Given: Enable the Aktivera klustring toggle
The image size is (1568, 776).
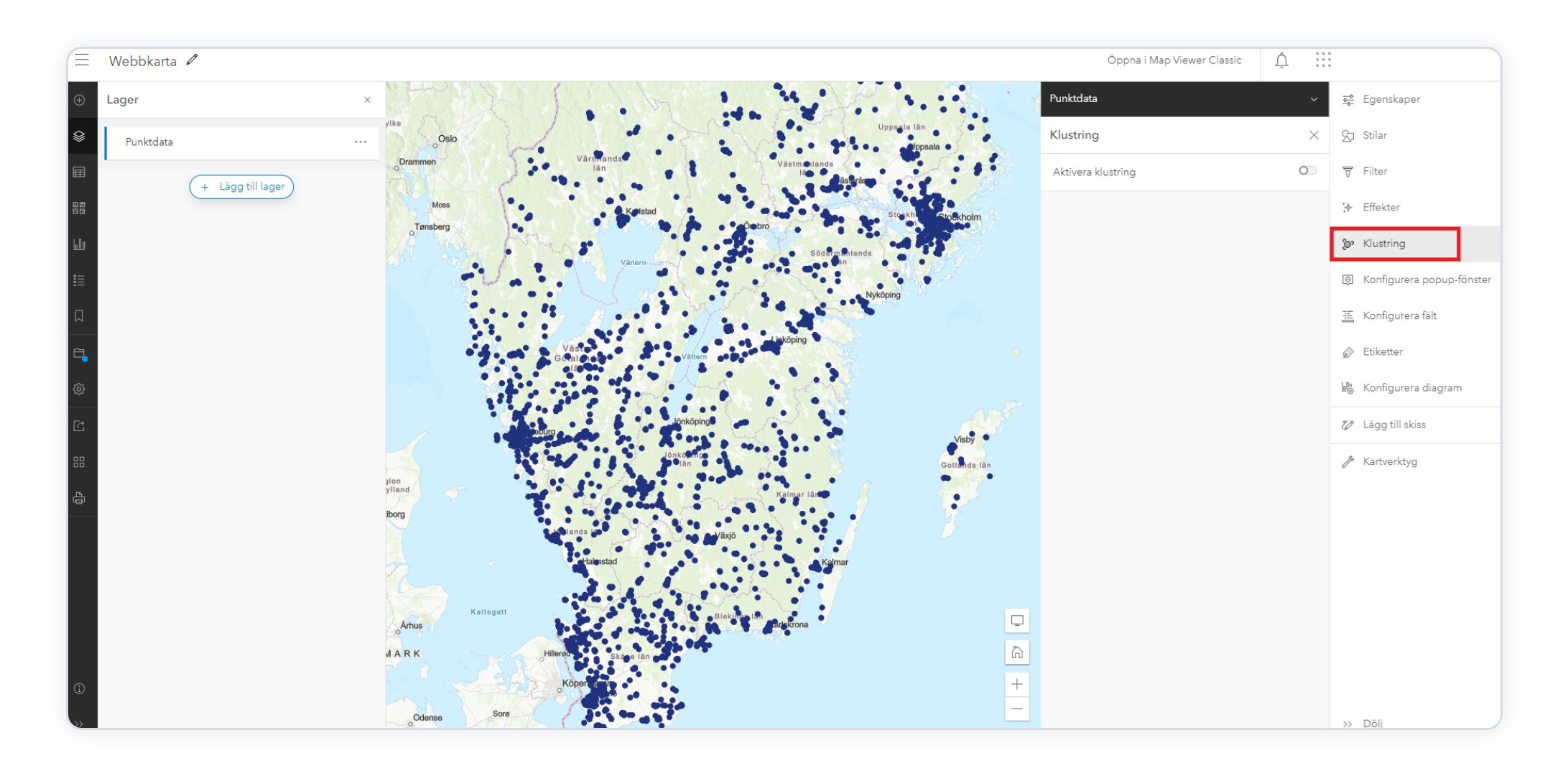Looking at the screenshot, I should pyautogui.click(x=1307, y=171).
